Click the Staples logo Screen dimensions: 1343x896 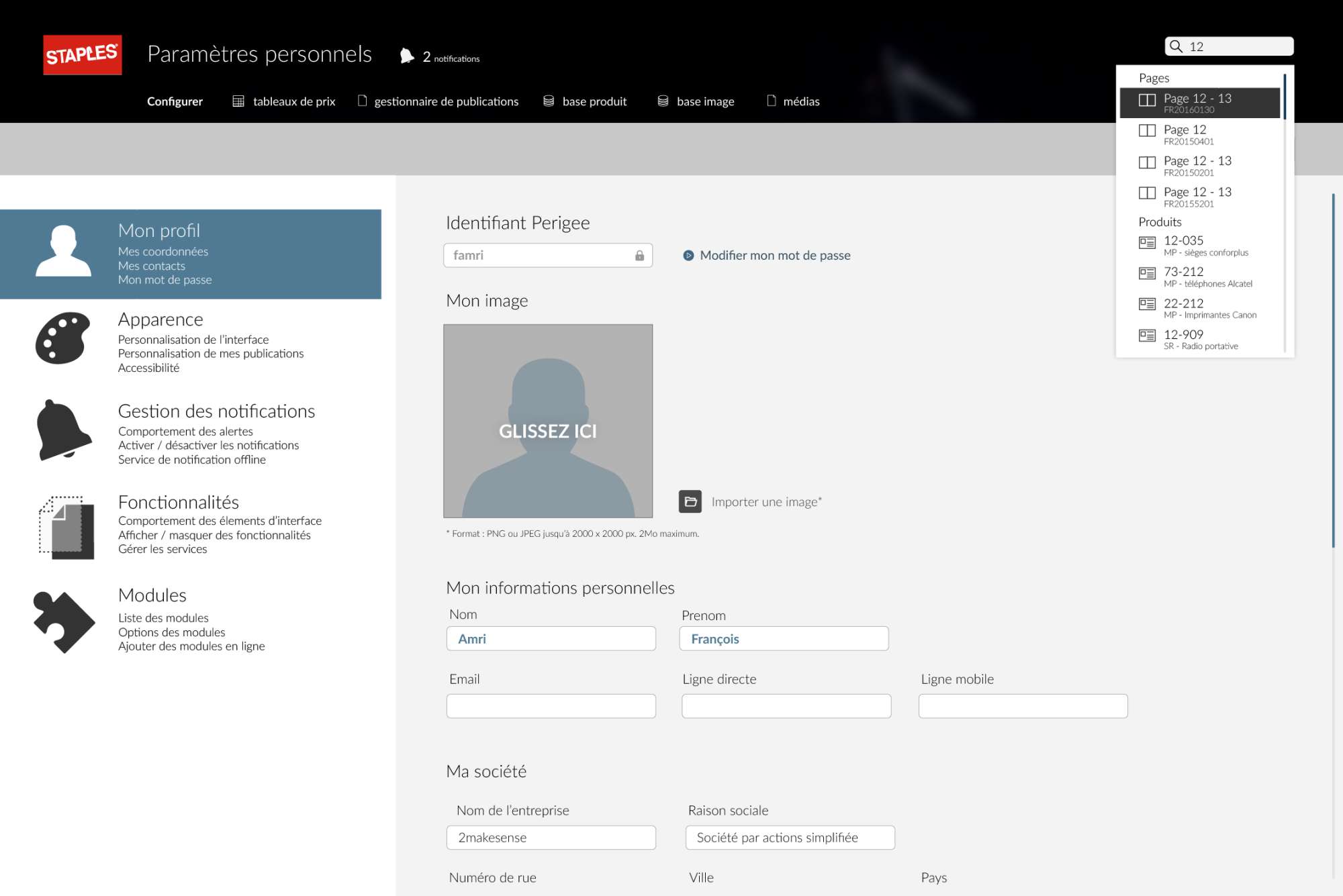[83, 55]
